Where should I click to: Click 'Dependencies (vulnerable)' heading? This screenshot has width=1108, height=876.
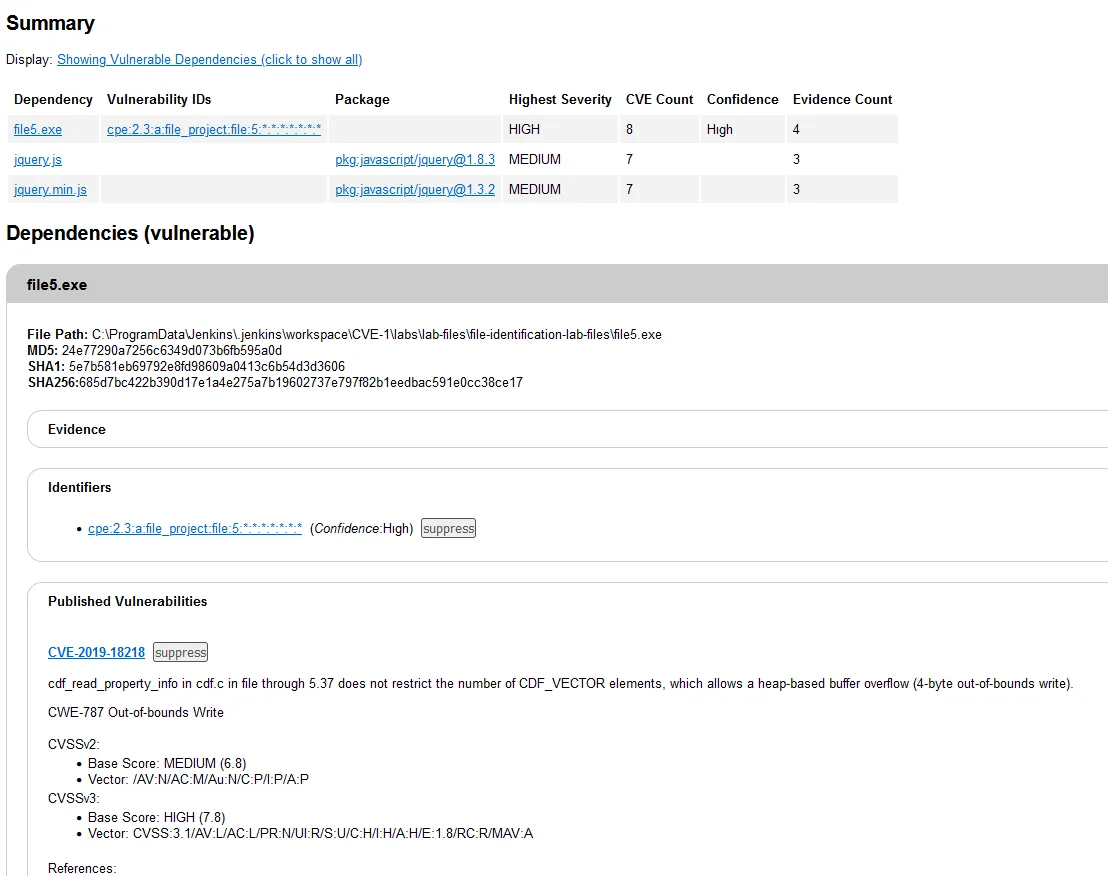[x=130, y=233]
